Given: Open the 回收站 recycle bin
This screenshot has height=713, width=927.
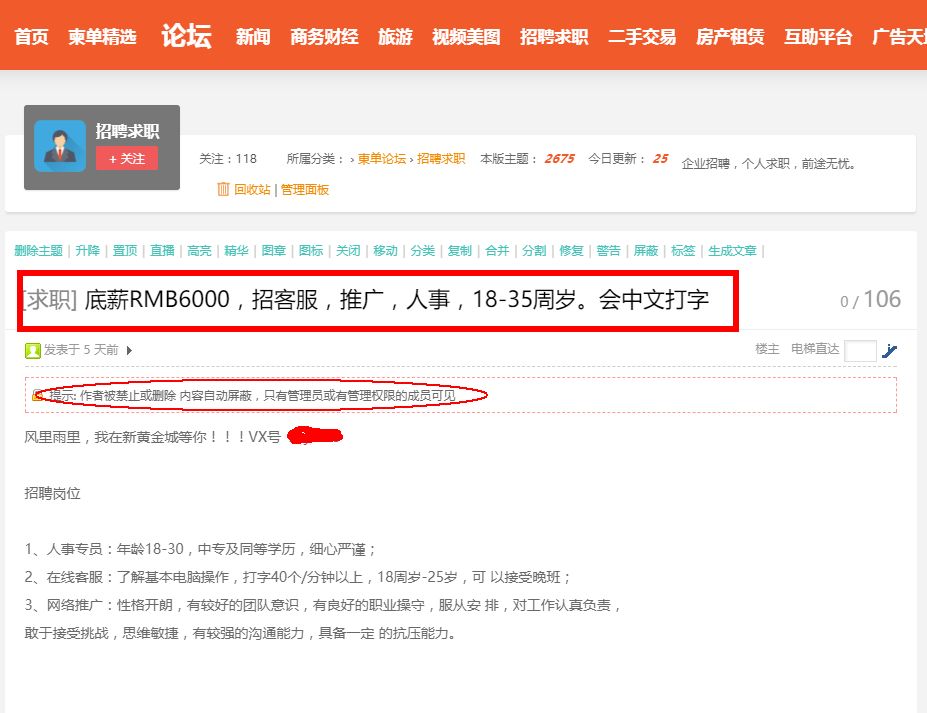Looking at the screenshot, I should (251, 189).
